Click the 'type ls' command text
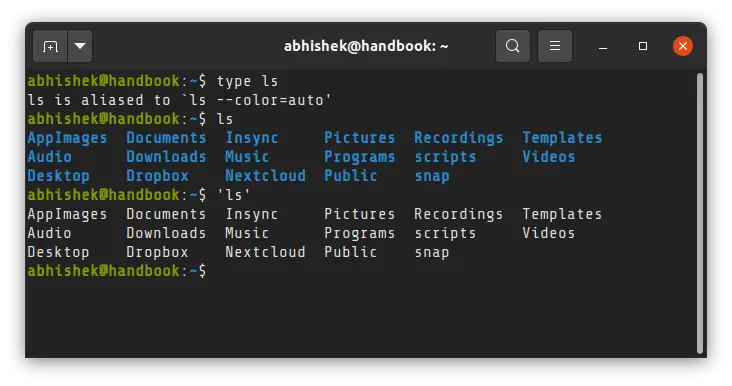This screenshot has width=732, height=386. [247, 81]
